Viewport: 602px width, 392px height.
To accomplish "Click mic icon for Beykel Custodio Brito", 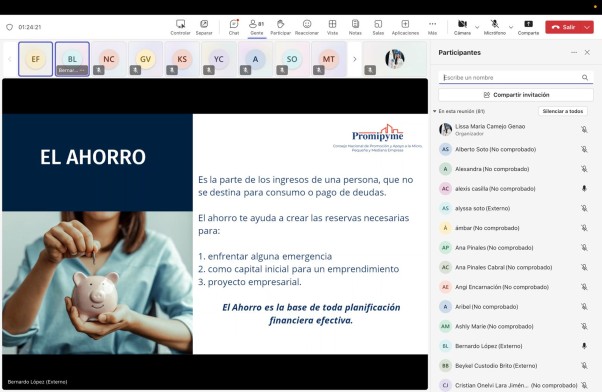I will pyautogui.click(x=584, y=366).
